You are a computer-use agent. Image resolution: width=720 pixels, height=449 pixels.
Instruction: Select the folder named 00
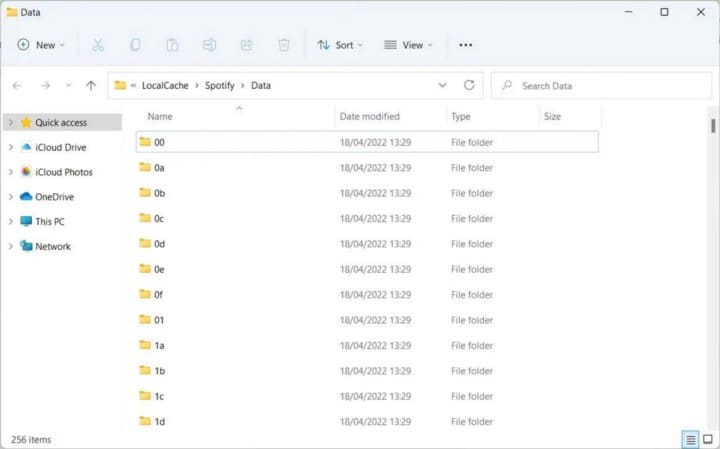coord(367,142)
